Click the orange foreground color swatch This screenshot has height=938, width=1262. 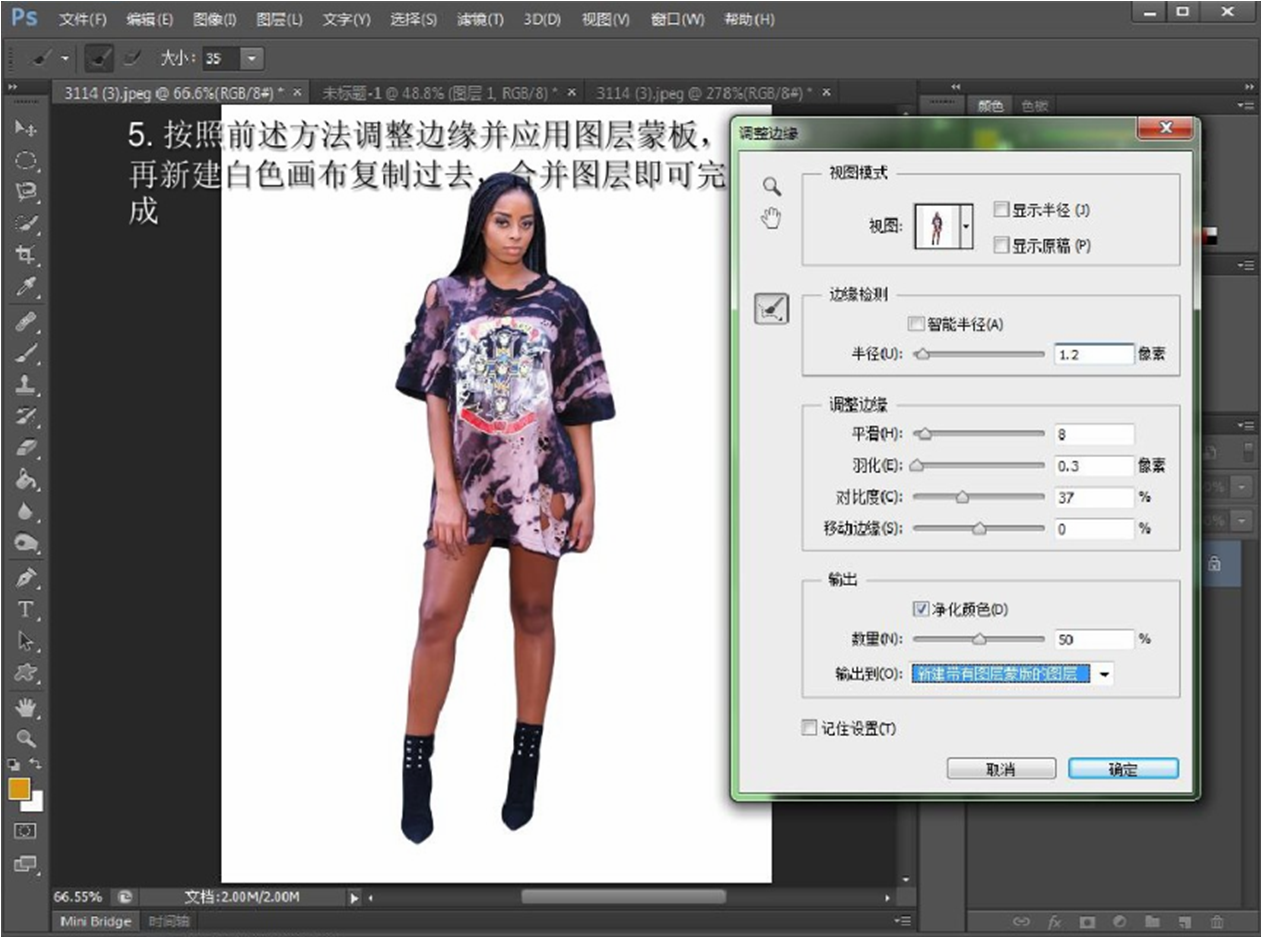coord(19,789)
